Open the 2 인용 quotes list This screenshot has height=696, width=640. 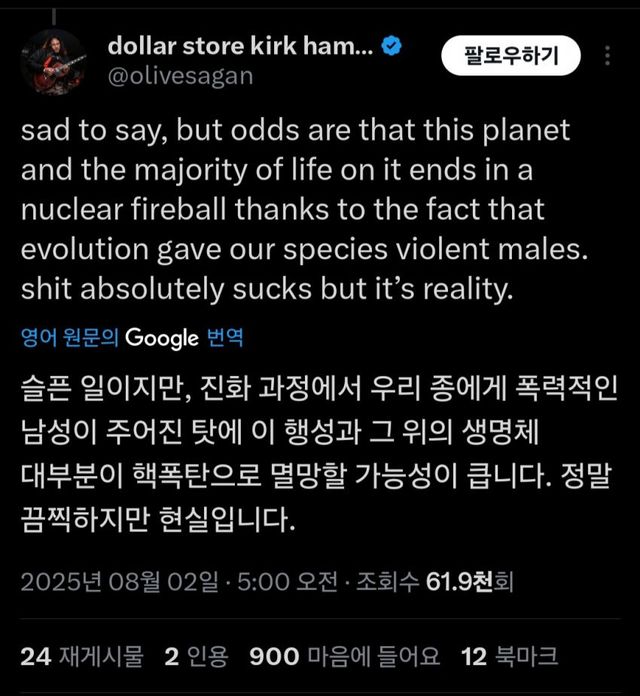(x=196, y=657)
